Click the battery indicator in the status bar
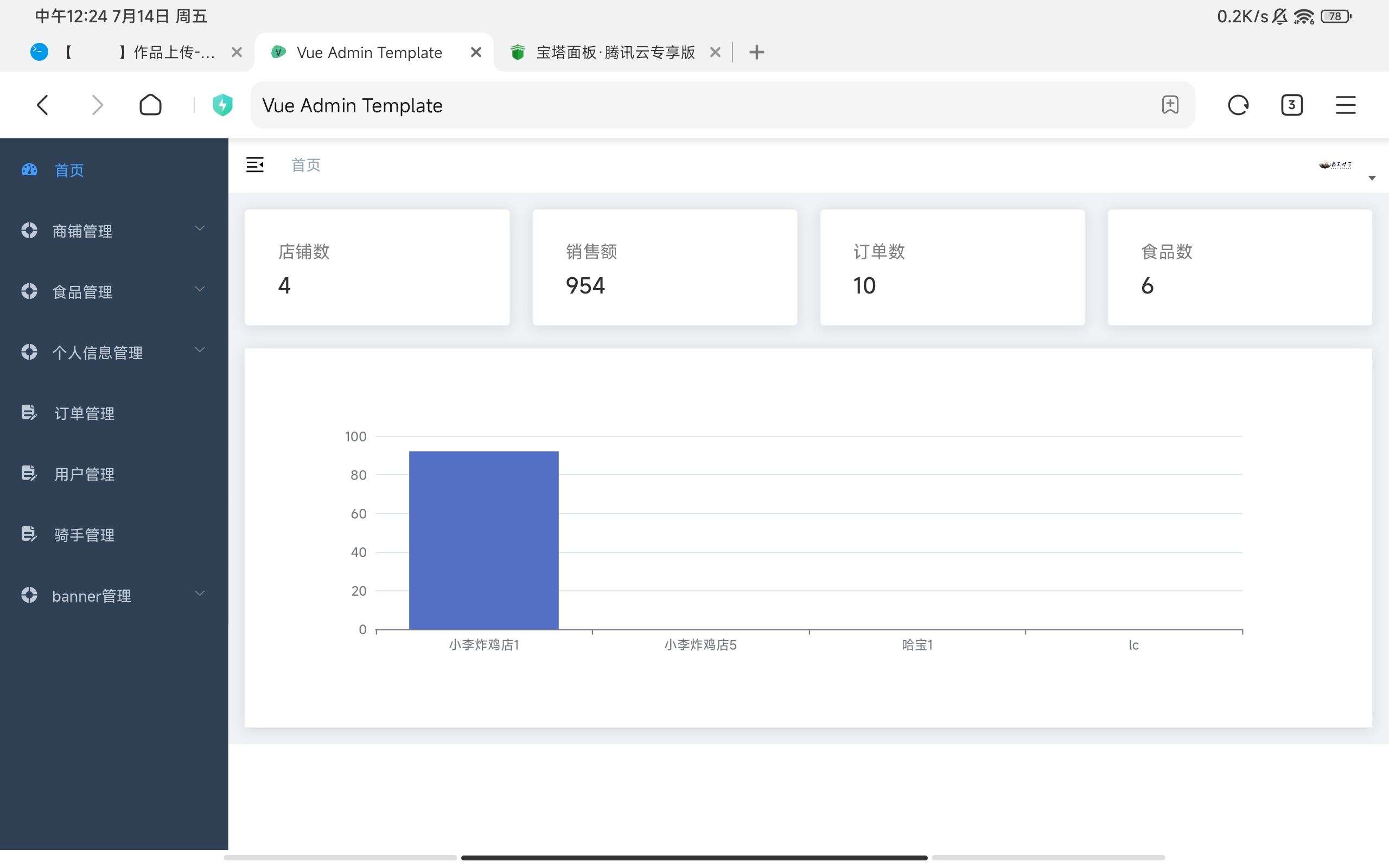Screen dimensions: 1389x868 tap(1336, 17)
